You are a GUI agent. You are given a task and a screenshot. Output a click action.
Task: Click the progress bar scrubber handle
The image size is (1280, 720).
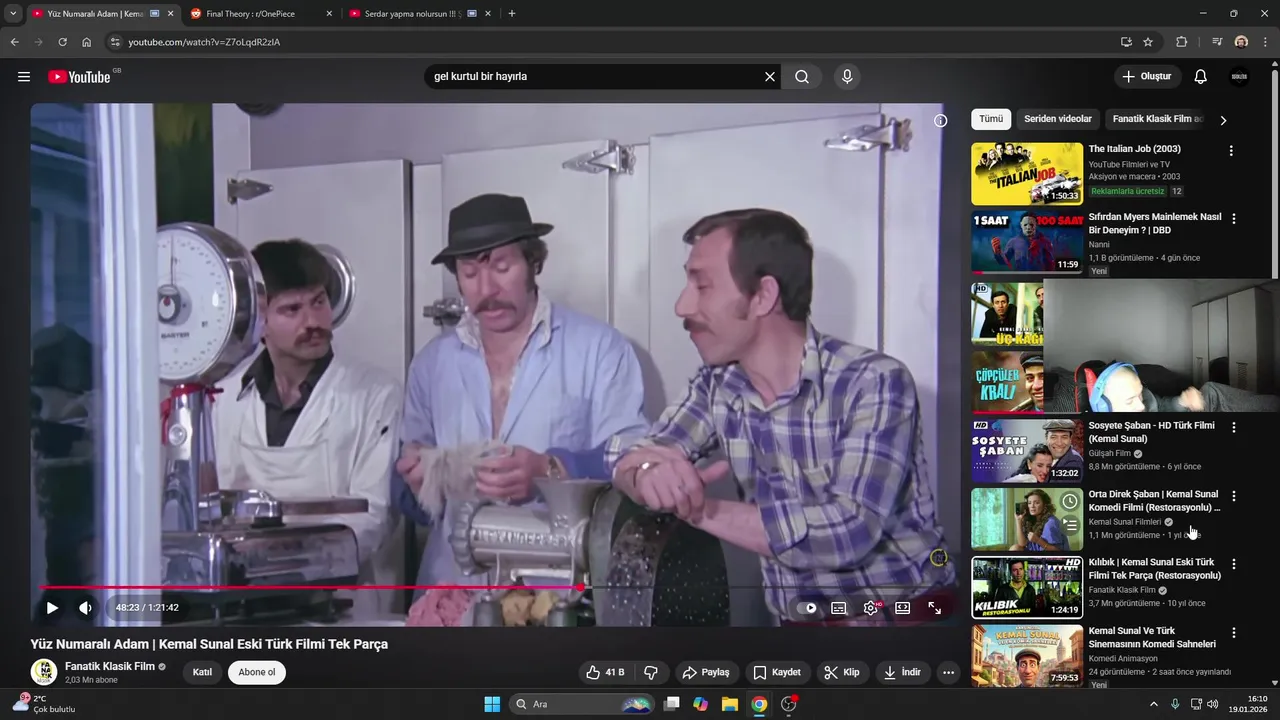(x=580, y=588)
